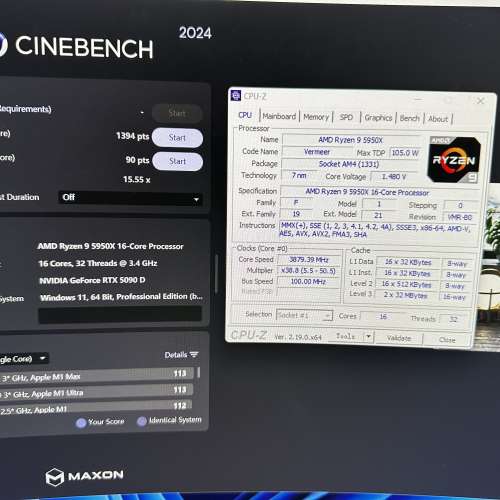500x500 pixels.
Task: Click the NVIDIA GeForce RTX 5090 D text
Action: pos(92,280)
